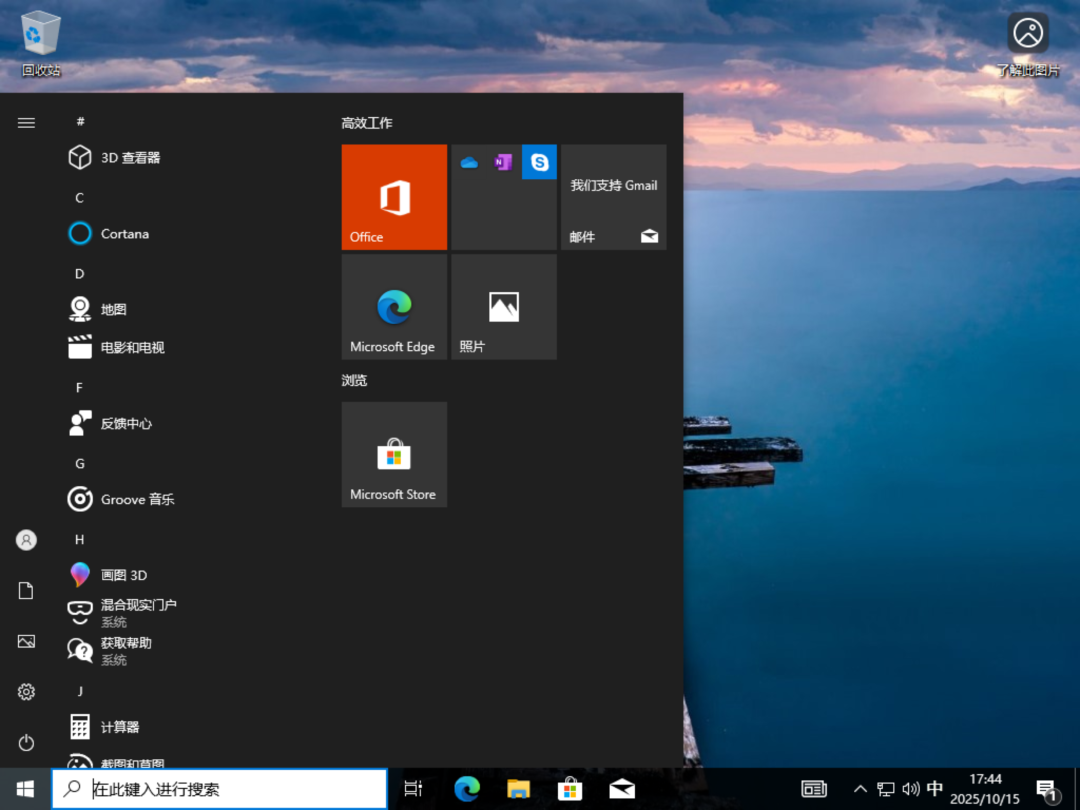Expand the start menu hamburger button
The height and width of the screenshot is (810, 1080).
(x=26, y=123)
